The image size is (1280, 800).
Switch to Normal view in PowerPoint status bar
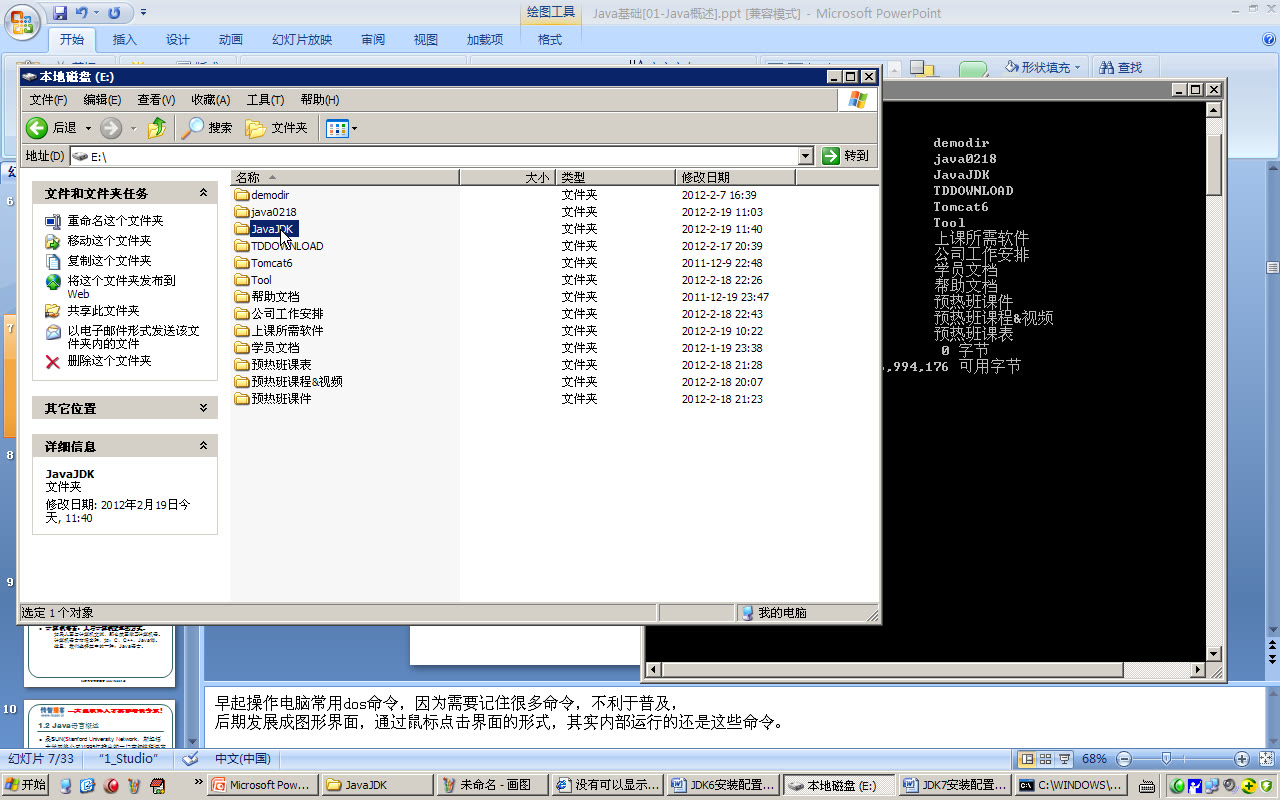coord(1027,759)
